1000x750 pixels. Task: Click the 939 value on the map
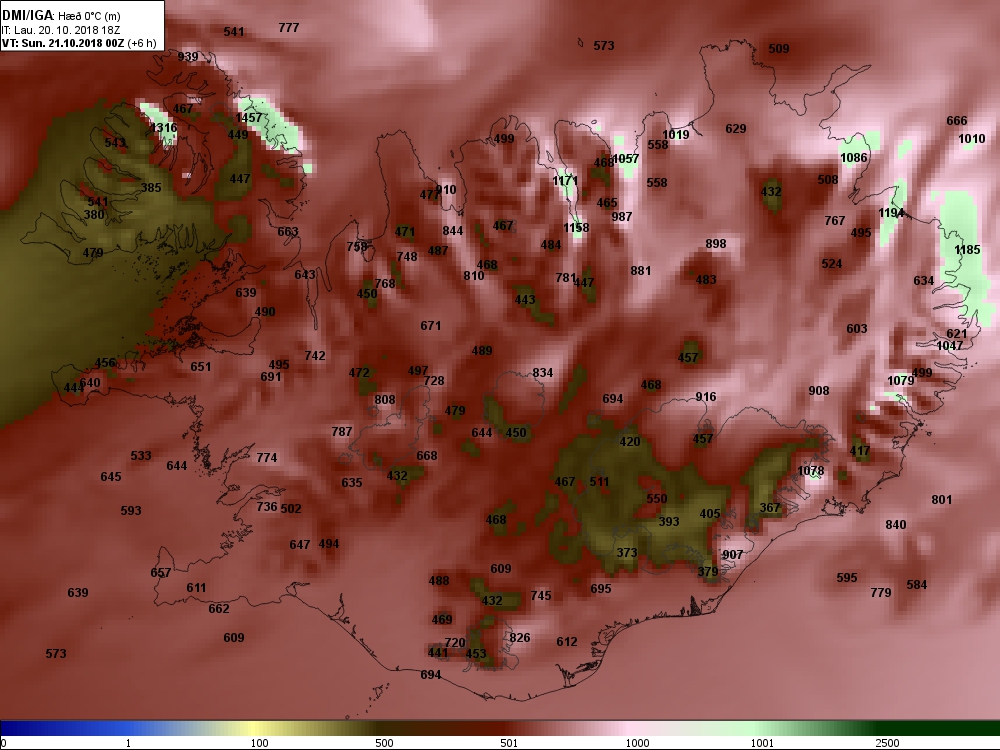point(188,56)
